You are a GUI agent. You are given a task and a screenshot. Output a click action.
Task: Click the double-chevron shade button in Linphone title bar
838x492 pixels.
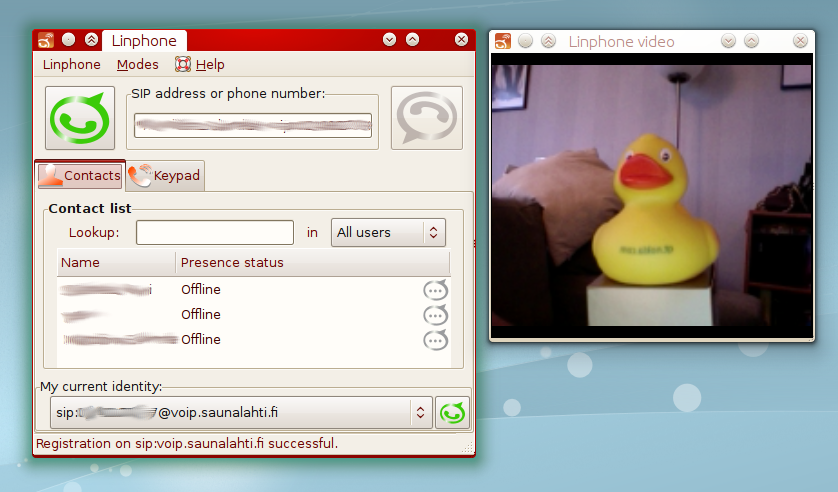click(91, 40)
